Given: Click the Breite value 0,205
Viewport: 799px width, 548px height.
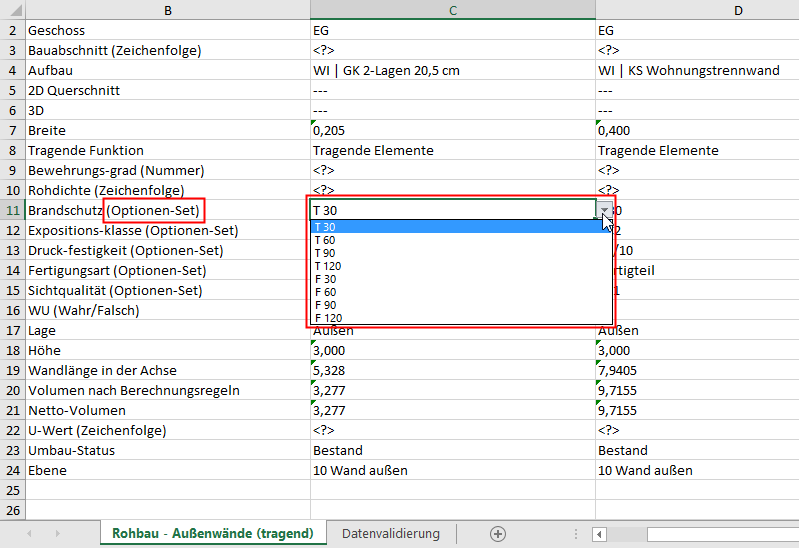Looking at the screenshot, I should tap(452, 131).
